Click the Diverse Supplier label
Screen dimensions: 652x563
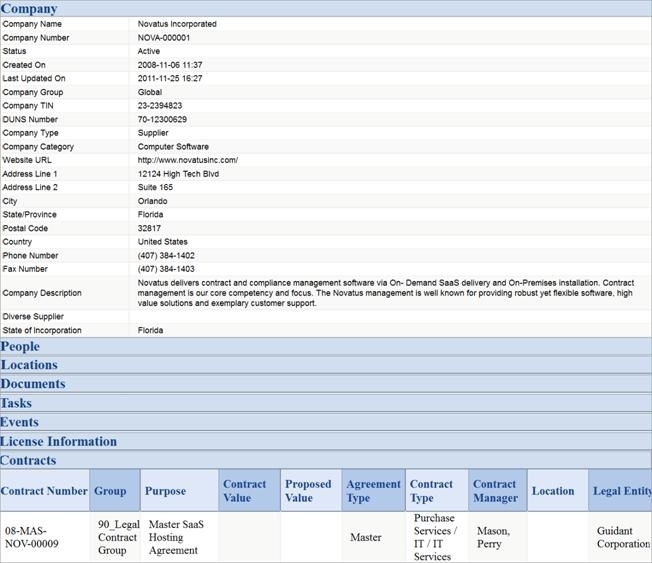pyautogui.click(x=33, y=316)
